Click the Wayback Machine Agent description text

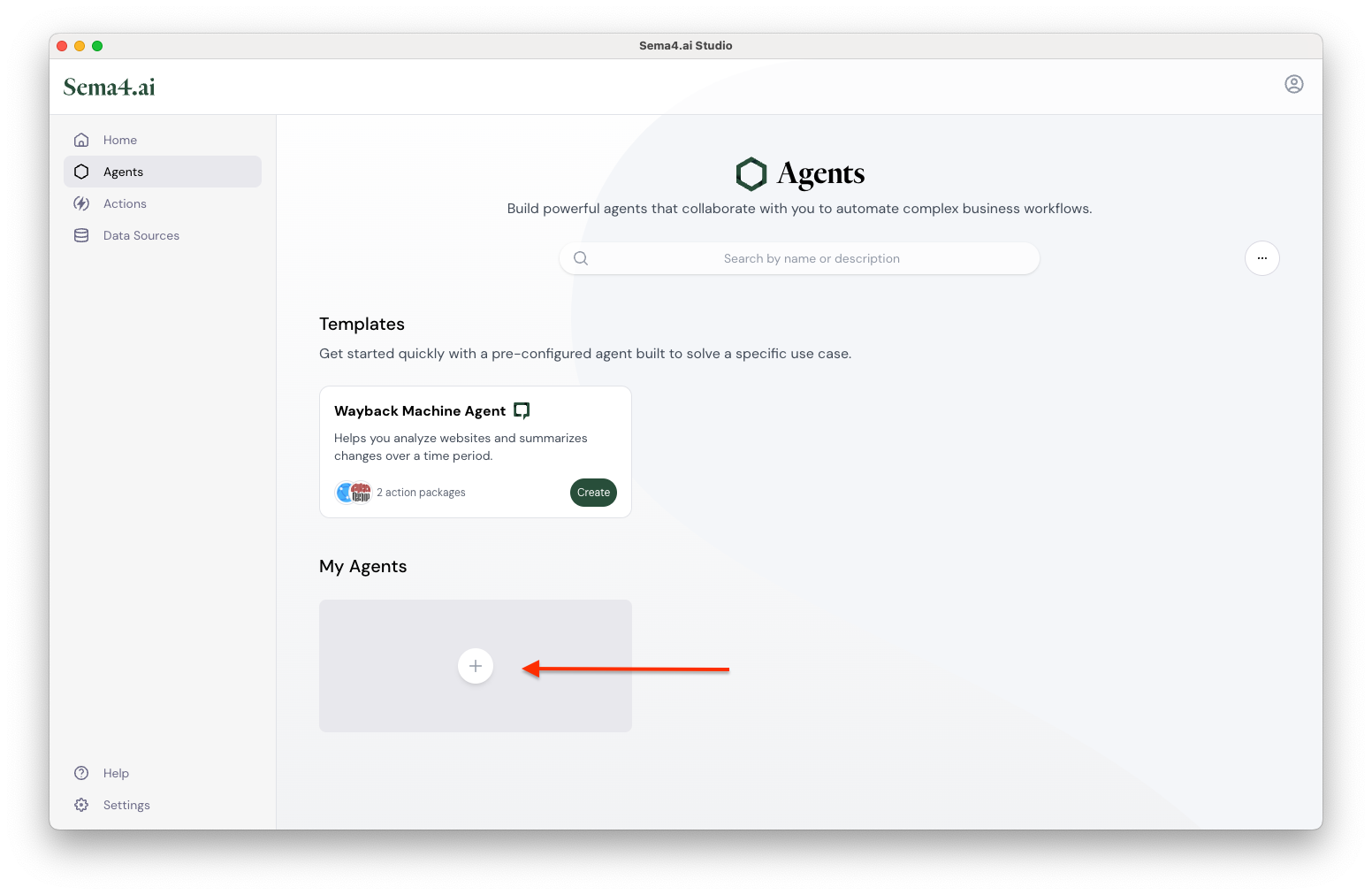(461, 447)
